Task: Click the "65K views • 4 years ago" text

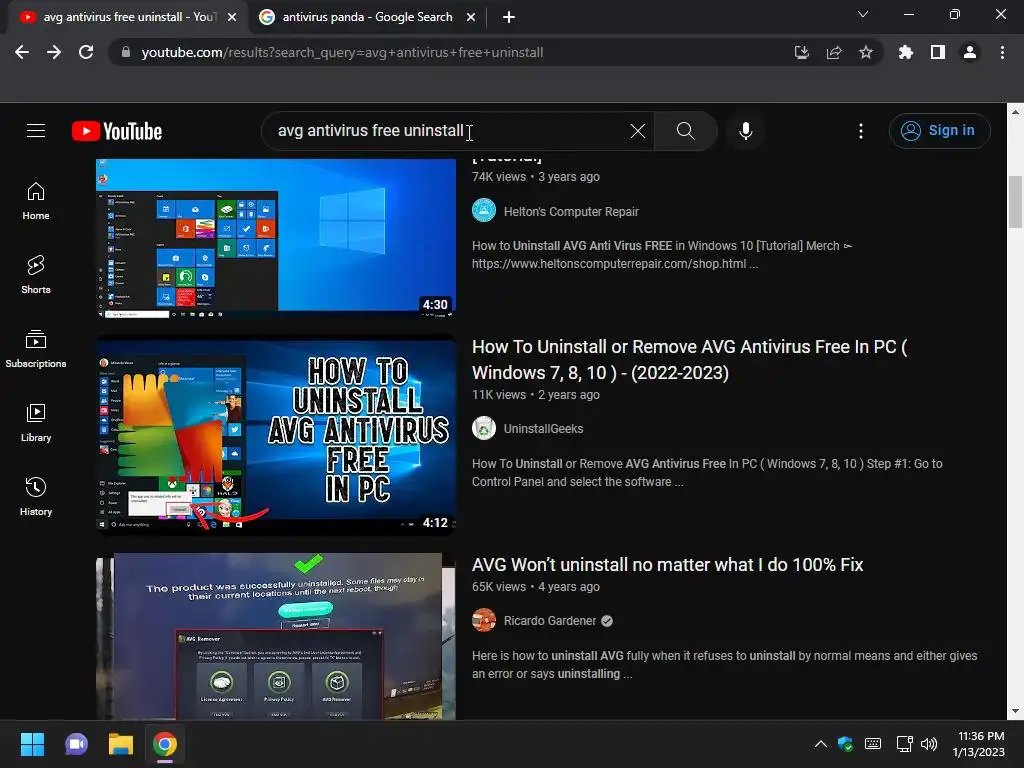Action: [x=536, y=587]
